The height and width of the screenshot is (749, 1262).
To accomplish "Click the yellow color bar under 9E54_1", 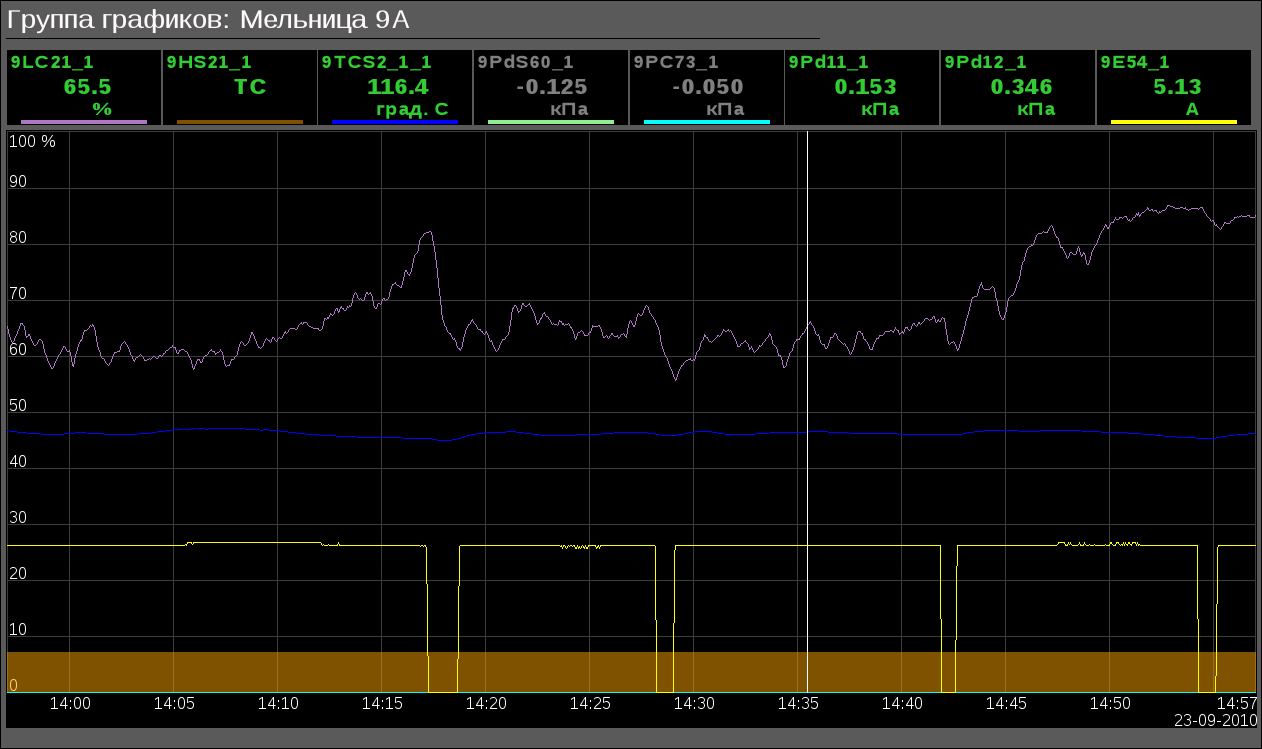I will (1174, 122).
